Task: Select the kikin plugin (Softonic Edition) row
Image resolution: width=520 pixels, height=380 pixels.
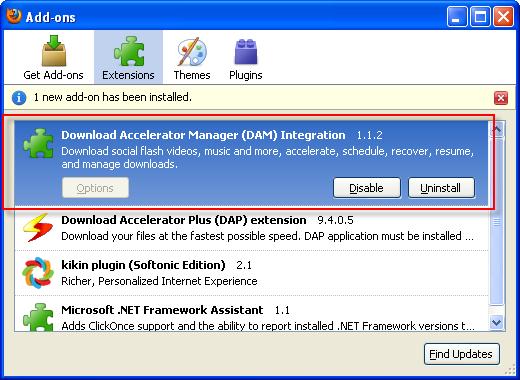Action: coord(252,273)
